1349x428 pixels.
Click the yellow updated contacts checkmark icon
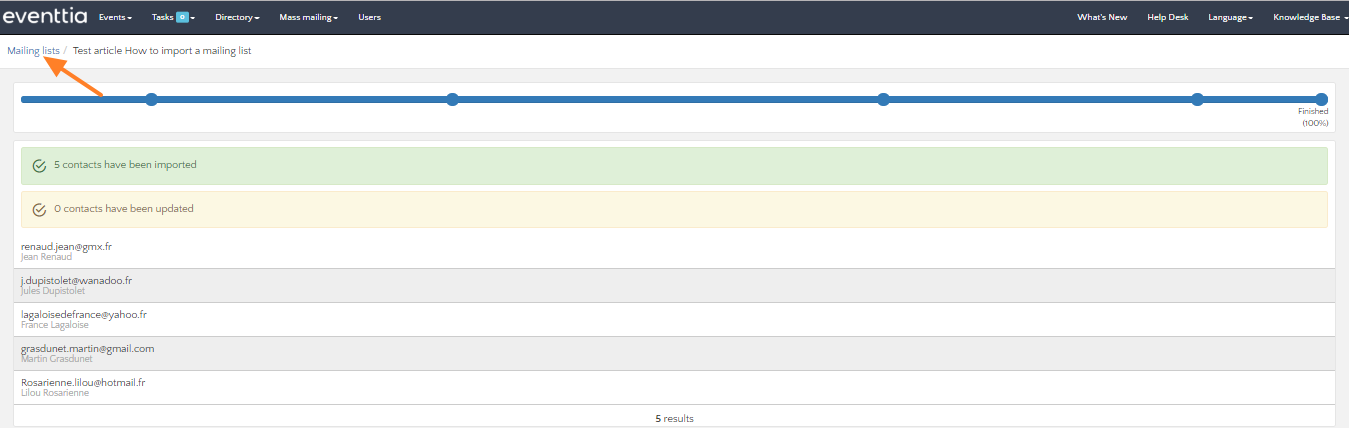pyautogui.click(x=40, y=210)
